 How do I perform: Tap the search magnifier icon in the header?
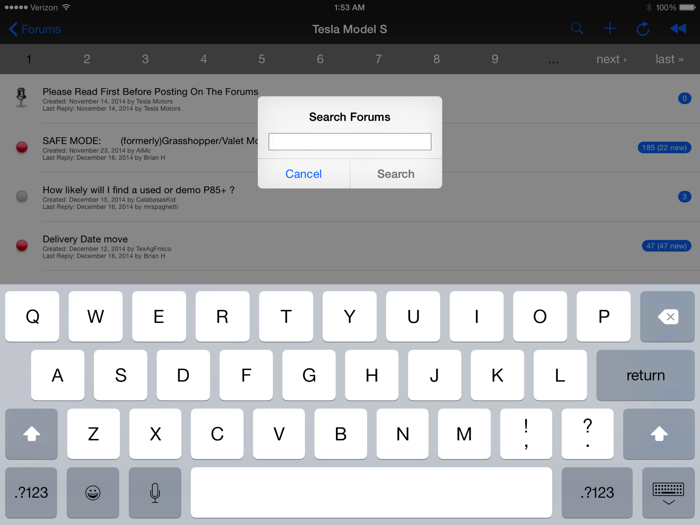(577, 29)
